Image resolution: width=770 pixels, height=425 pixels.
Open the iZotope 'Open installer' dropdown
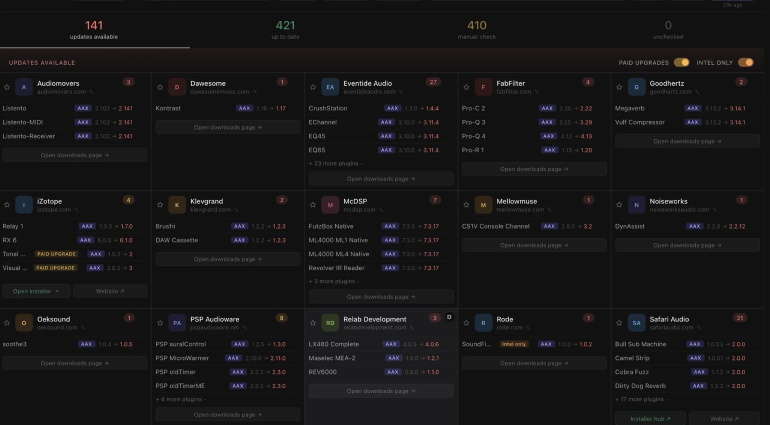[36, 291]
